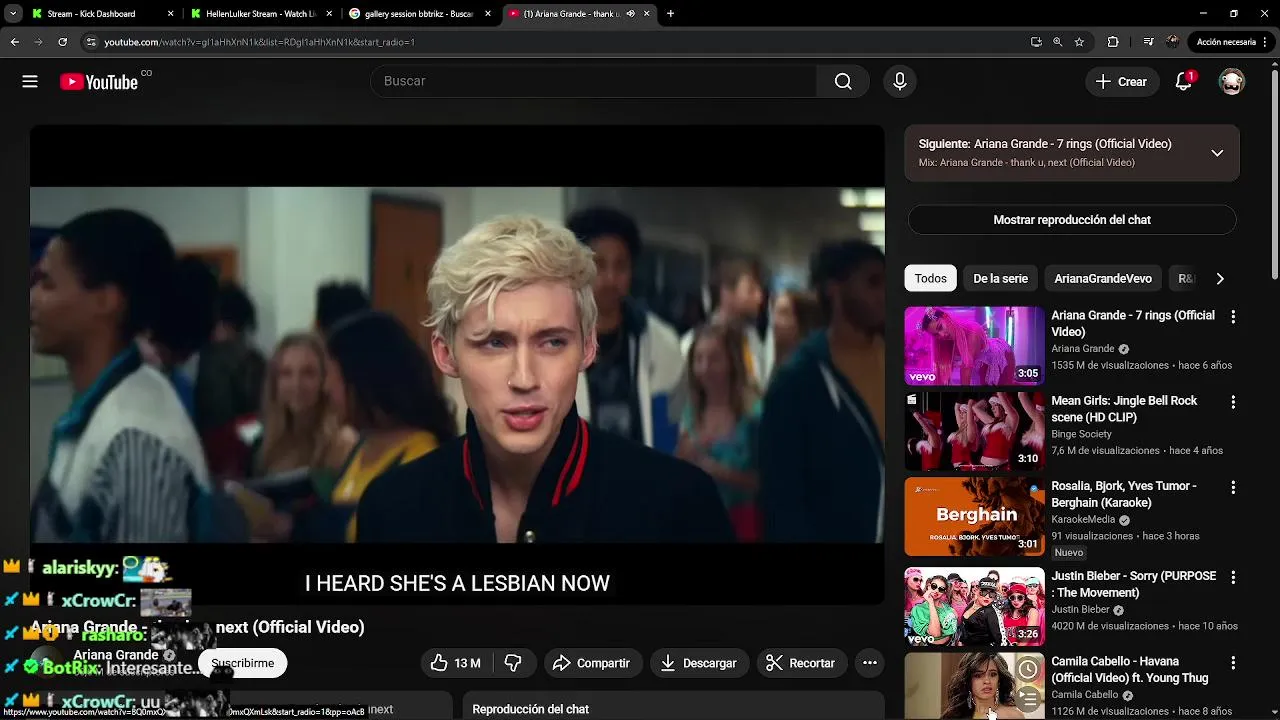Open a new browser tab
Screen dimensions: 1280x720
pos(670,14)
